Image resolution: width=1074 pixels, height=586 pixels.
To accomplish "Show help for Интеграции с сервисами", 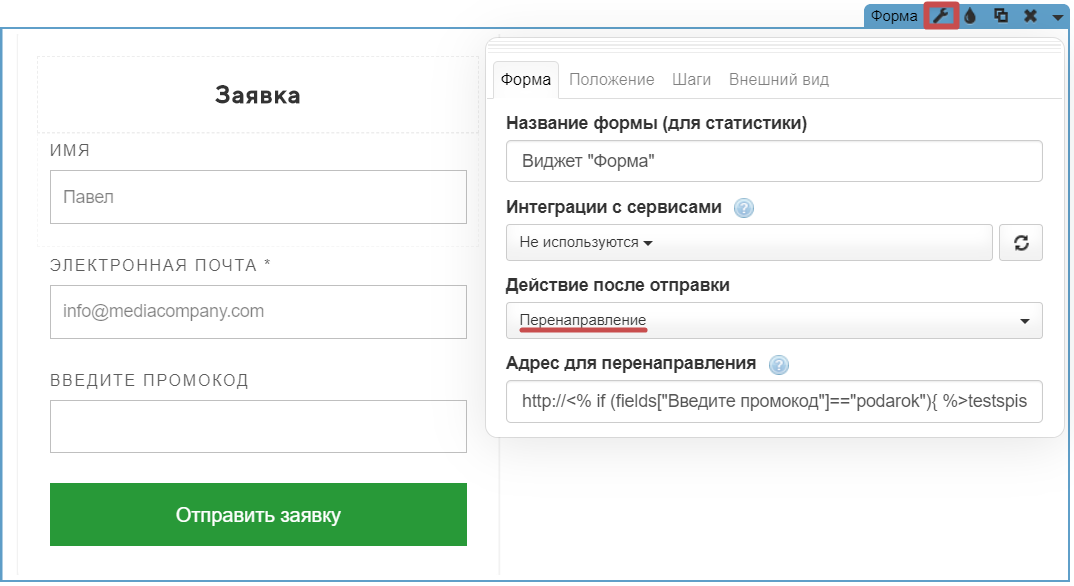I will pos(743,208).
